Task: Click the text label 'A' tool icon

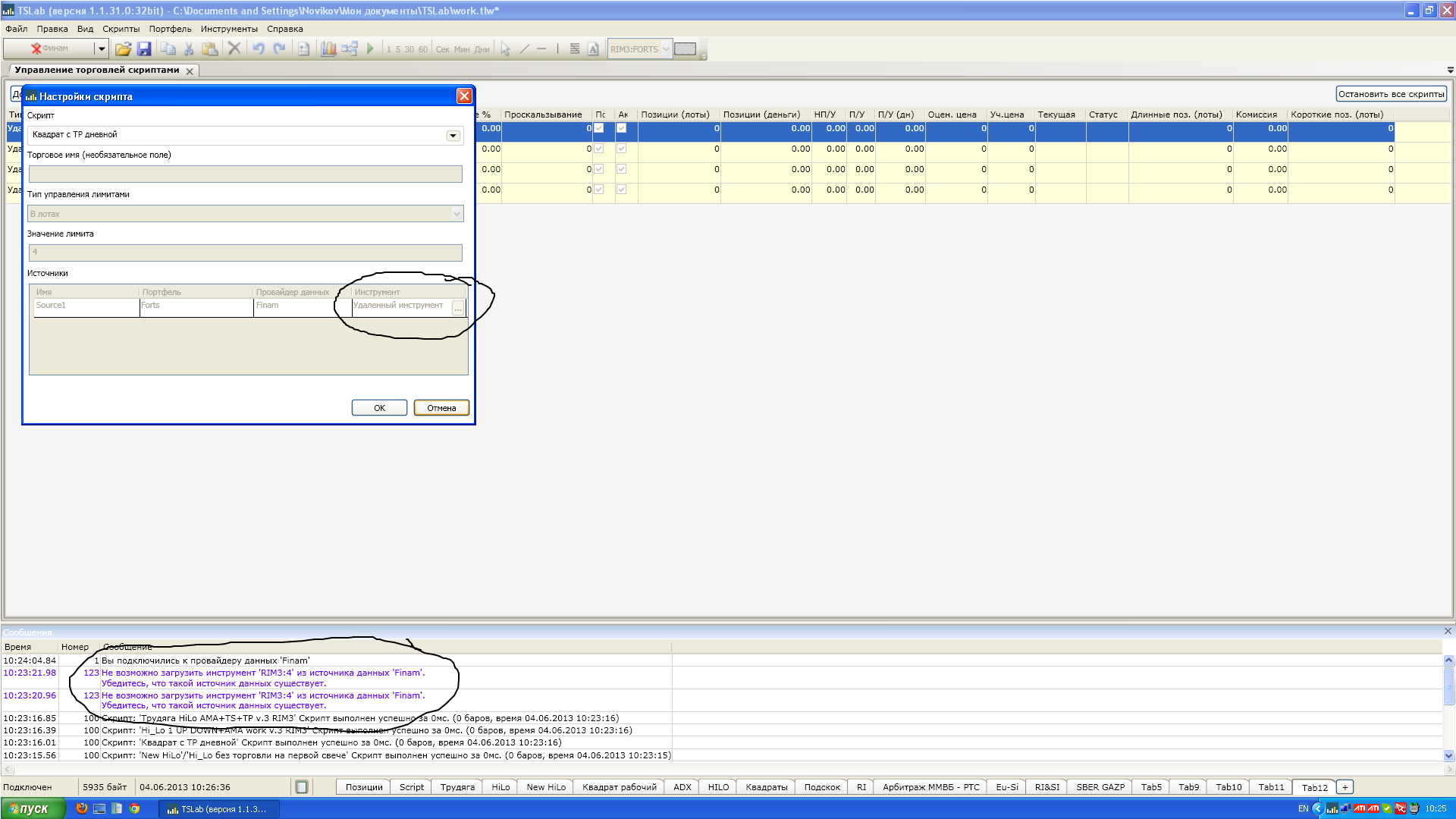Action: click(593, 49)
